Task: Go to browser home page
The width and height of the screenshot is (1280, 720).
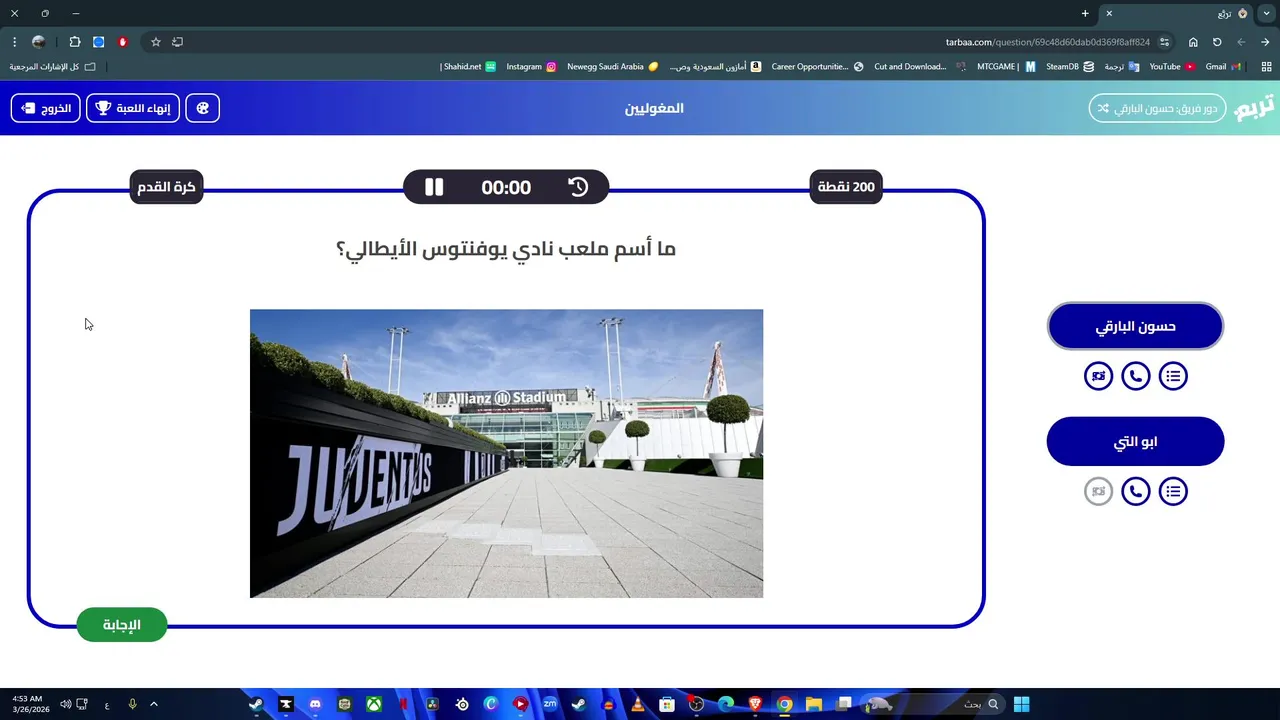Action: click(x=1193, y=42)
